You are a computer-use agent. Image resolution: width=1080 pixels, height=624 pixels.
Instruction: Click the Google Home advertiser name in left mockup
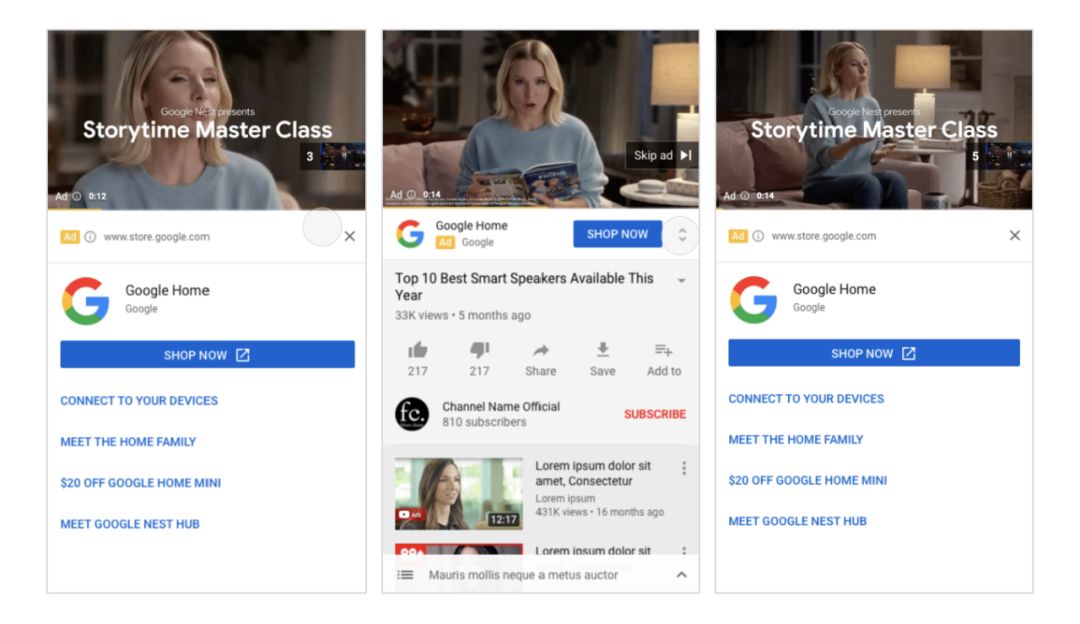pos(167,291)
